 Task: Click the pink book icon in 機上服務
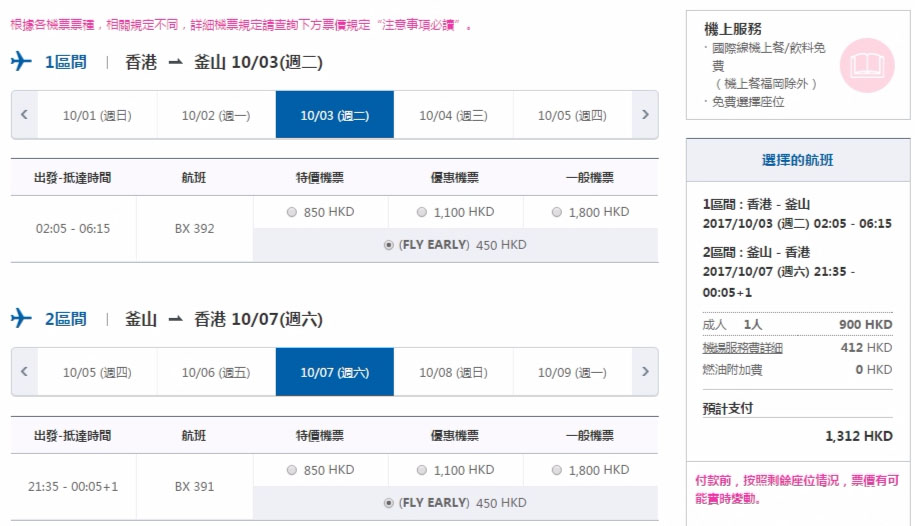point(867,65)
